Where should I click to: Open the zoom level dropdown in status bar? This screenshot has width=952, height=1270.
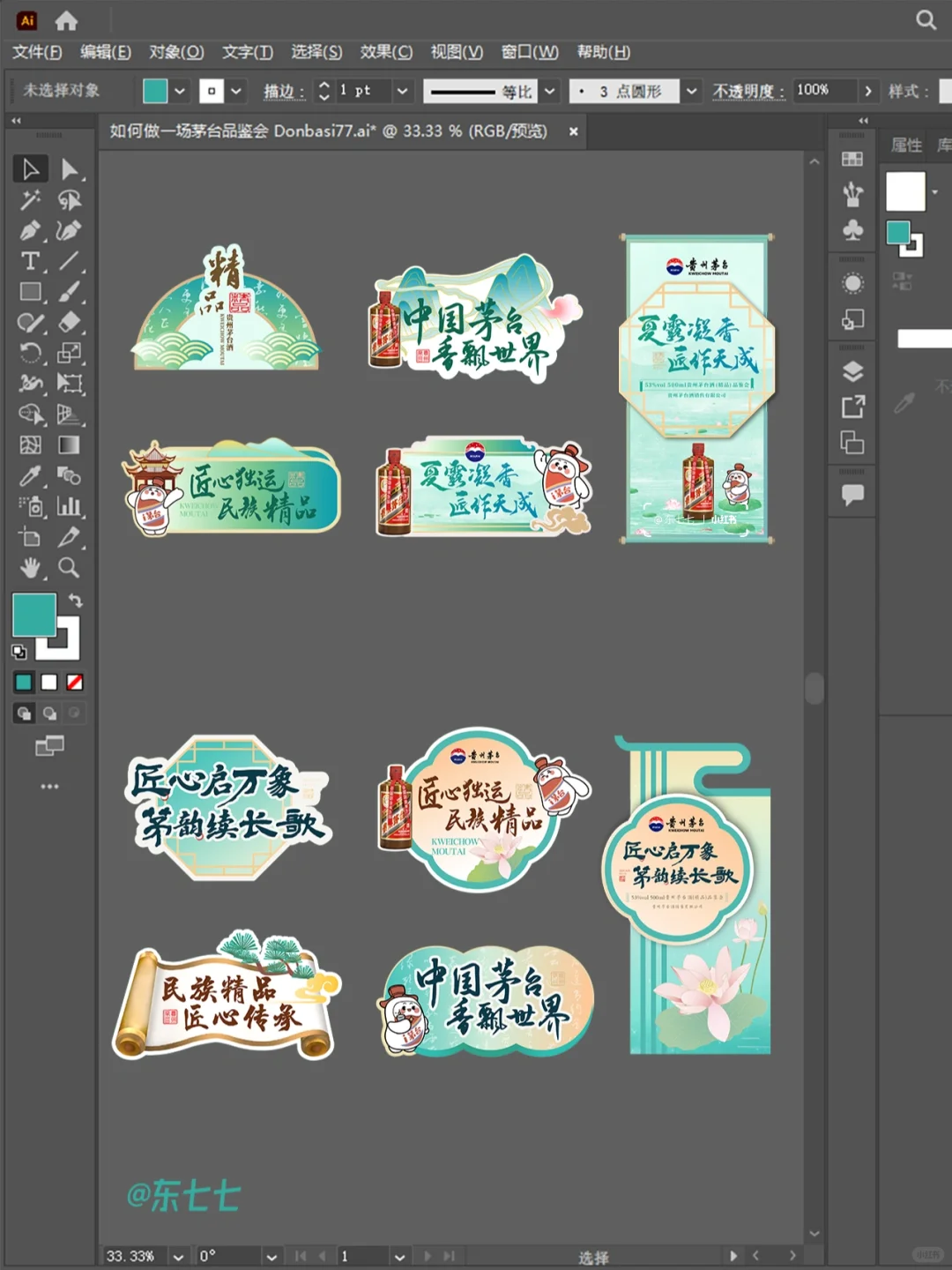179,1257
